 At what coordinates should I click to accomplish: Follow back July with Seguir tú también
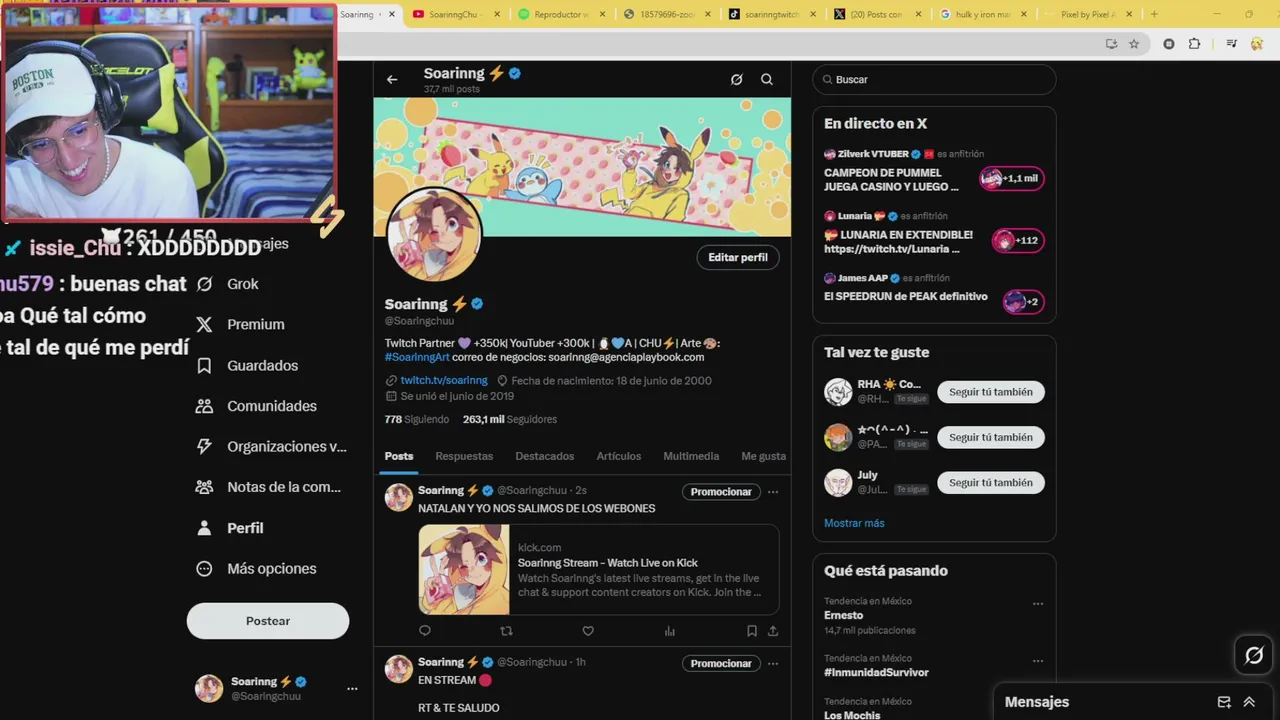991,482
